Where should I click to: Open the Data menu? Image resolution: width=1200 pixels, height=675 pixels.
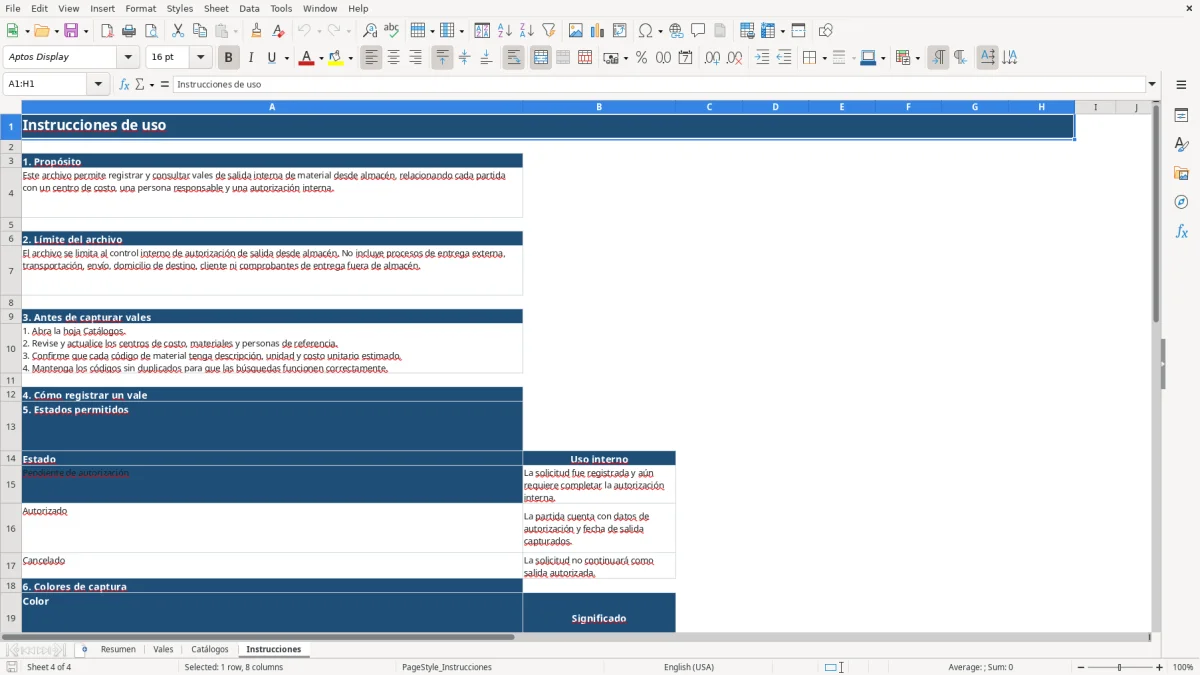249,8
